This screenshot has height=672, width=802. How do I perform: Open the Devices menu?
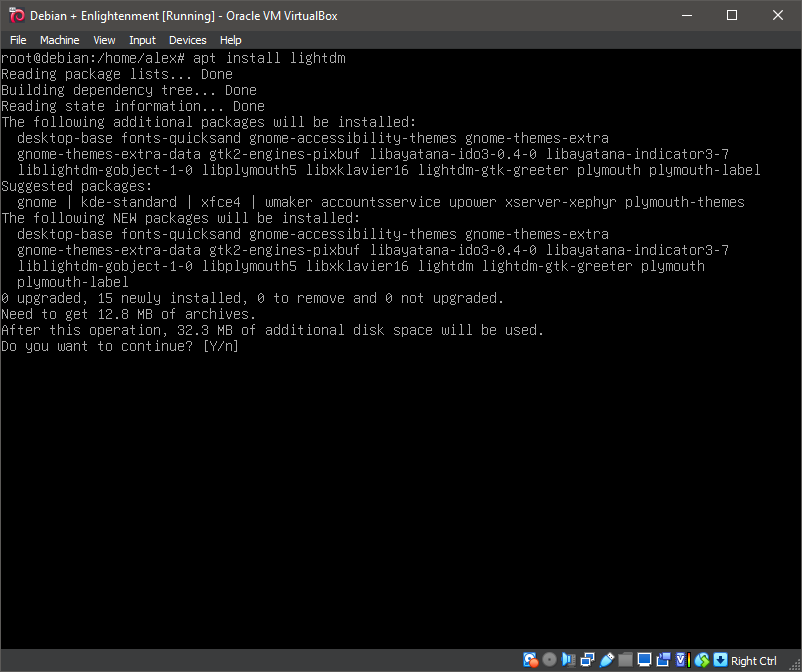pyautogui.click(x=187, y=40)
